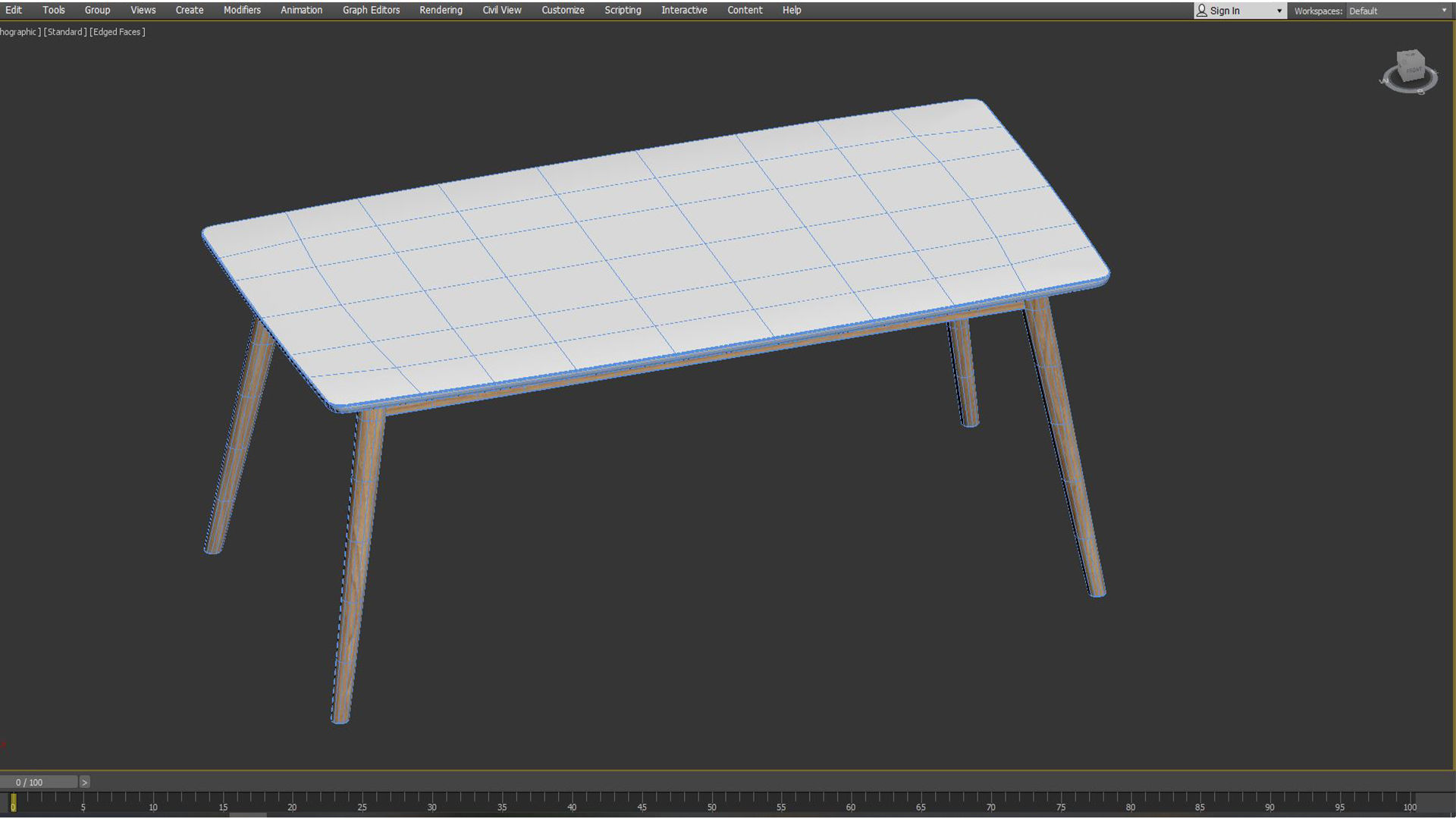The height and width of the screenshot is (819, 1456).
Task: Open the Interactive menu
Action: click(x=684, y=10)
